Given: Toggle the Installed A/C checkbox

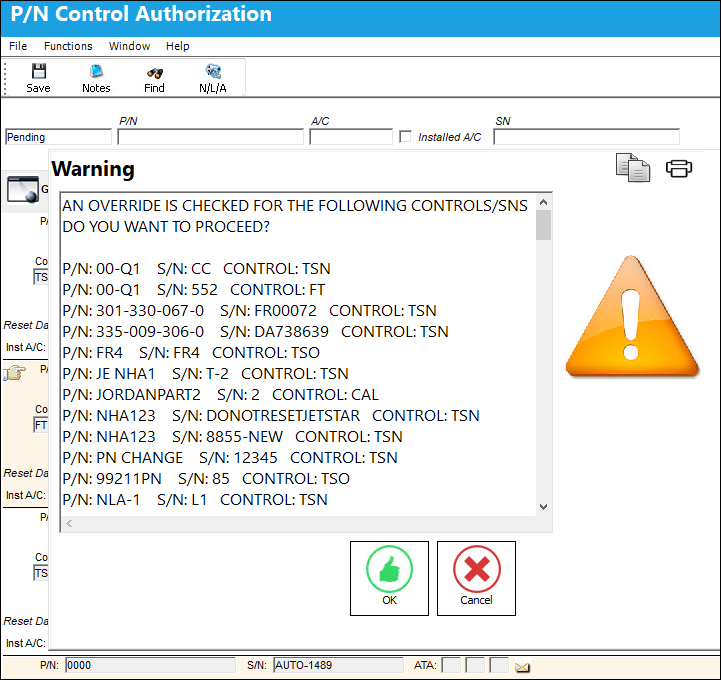Looking at the screenshot, I should tap(405, 137).
